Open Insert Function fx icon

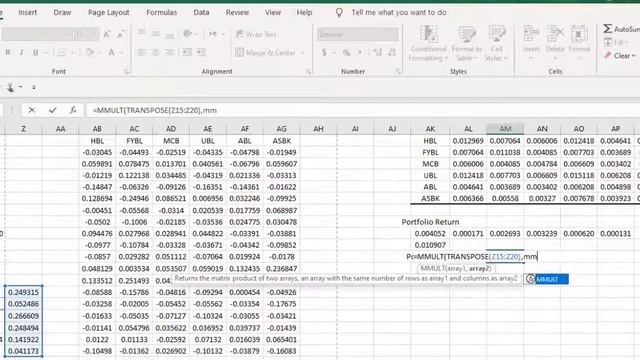(73, 110)
